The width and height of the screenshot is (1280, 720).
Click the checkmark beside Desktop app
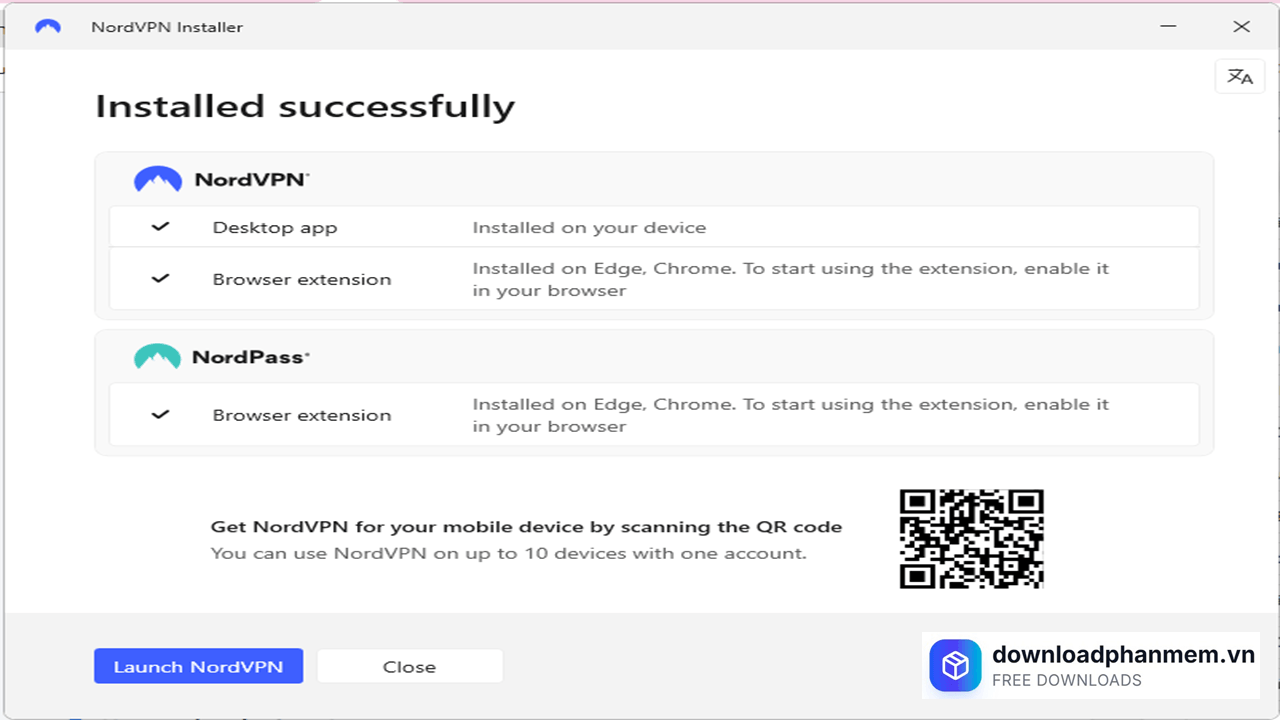point(160,226)
